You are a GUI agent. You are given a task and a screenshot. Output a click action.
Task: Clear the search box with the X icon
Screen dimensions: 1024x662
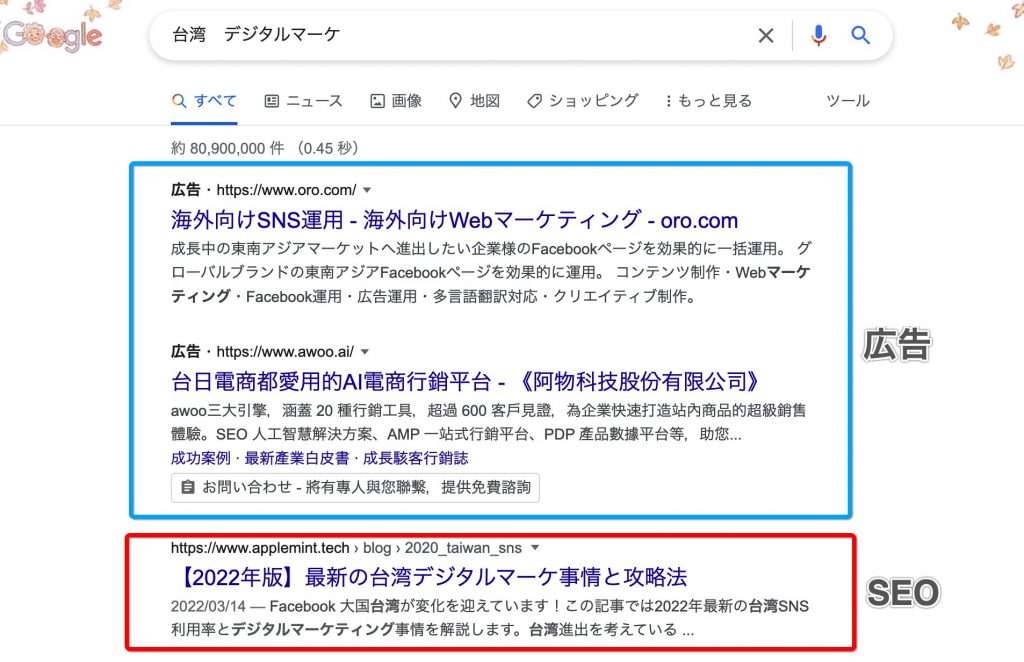766,35
